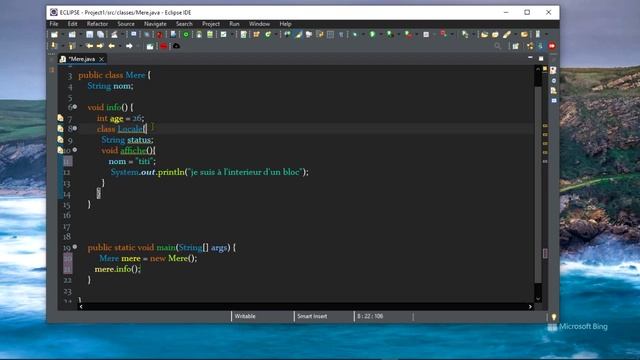Open the Debug configurations dropdown arrow
Screen dimensions: 640x360
(363, 35)
